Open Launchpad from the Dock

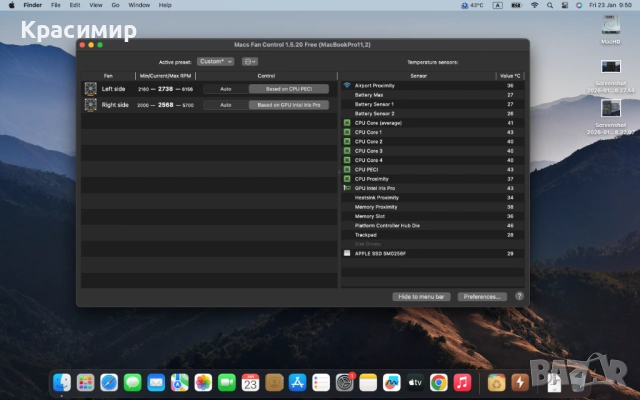(85, 383)
